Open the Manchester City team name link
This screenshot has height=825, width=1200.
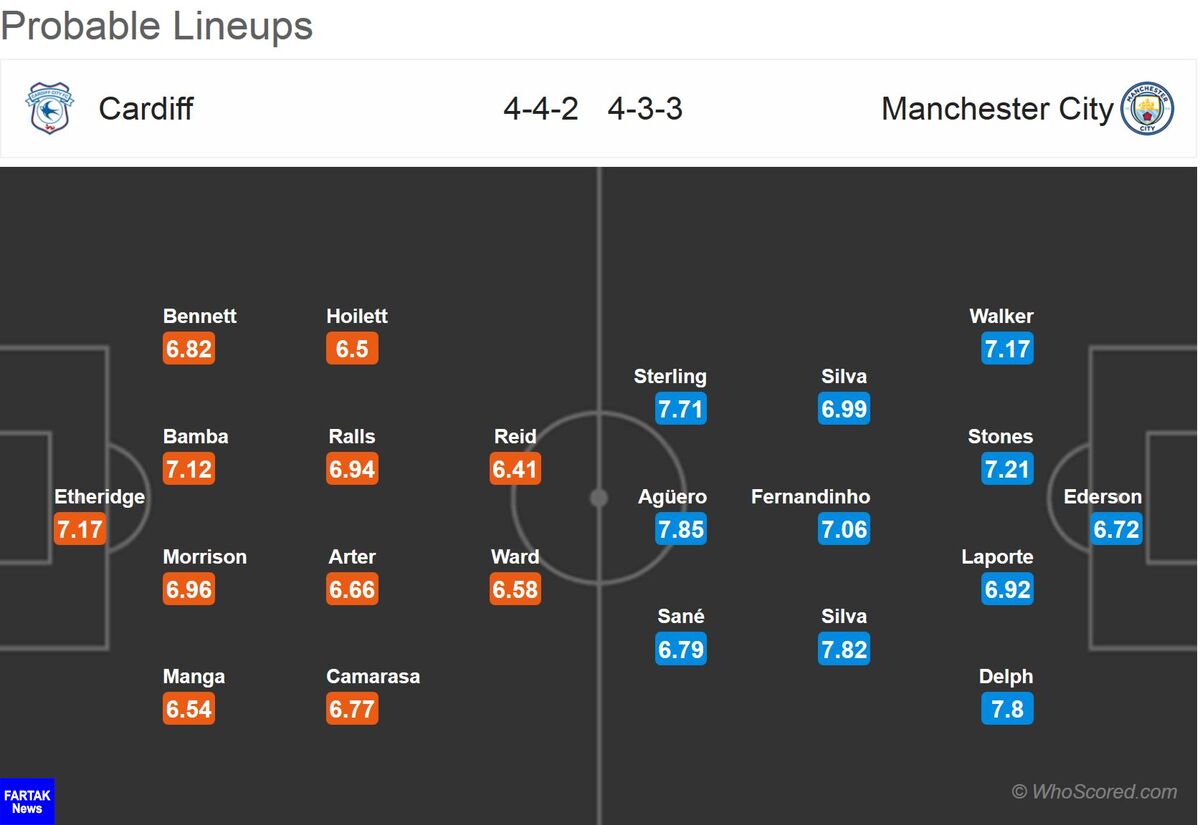click(997, 108)
